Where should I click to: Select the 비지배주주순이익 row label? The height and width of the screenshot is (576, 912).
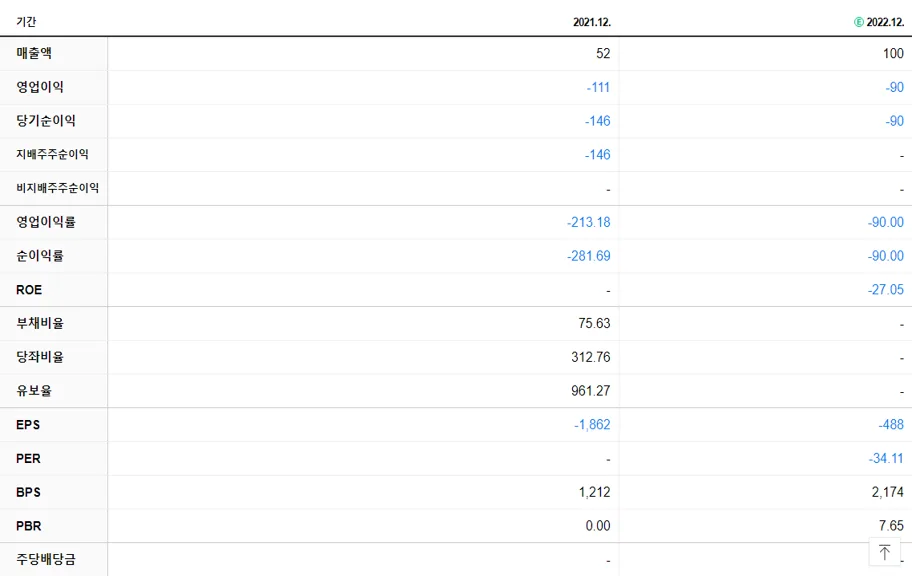point(58,189)
